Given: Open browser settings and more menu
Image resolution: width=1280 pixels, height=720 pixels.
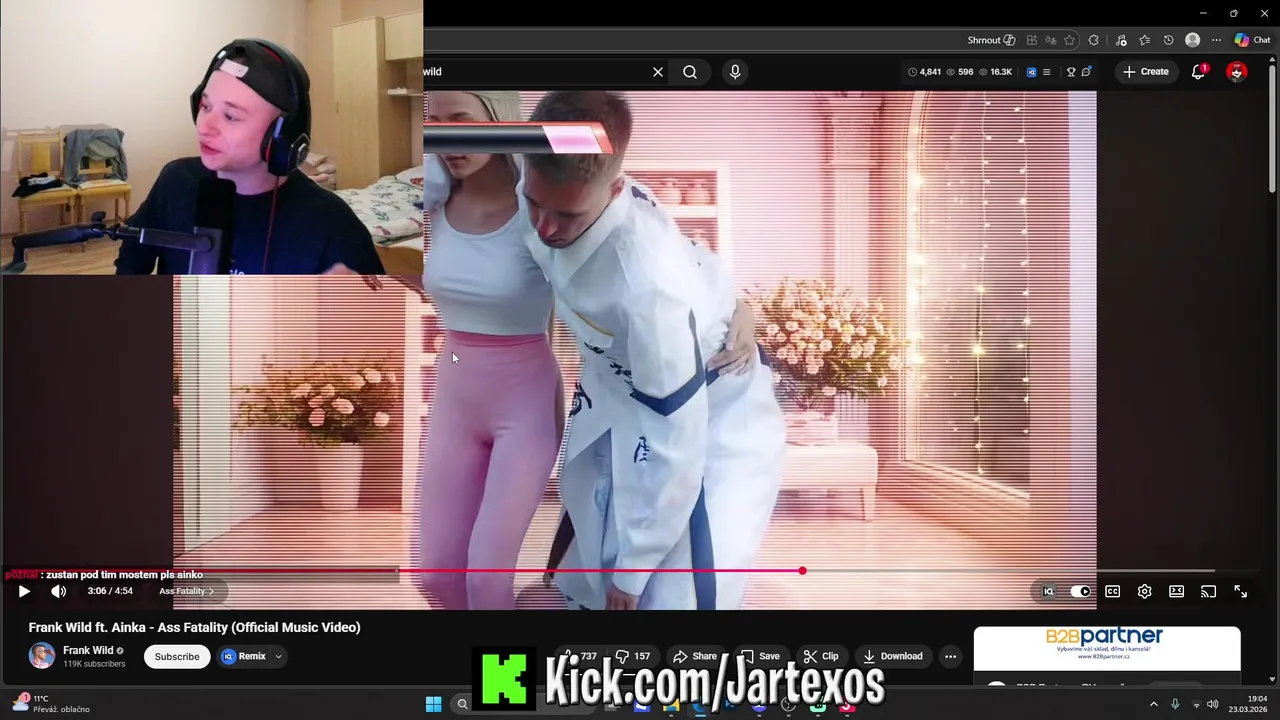Looking at the screenshot, I should coord(1216,40).
